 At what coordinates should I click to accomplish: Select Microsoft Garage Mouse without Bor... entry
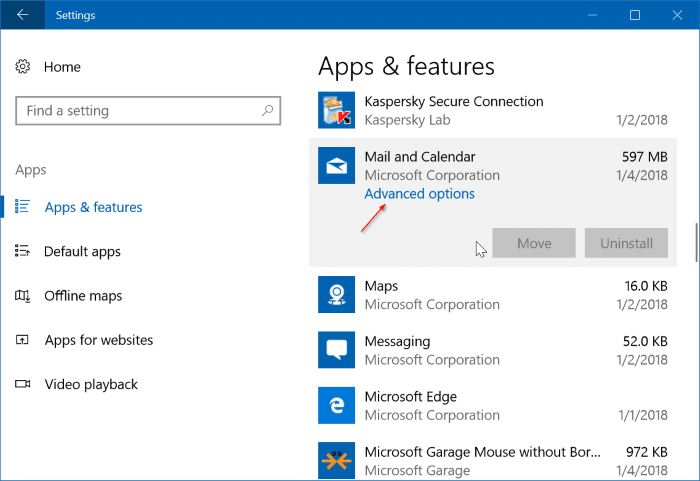point(493,460)
